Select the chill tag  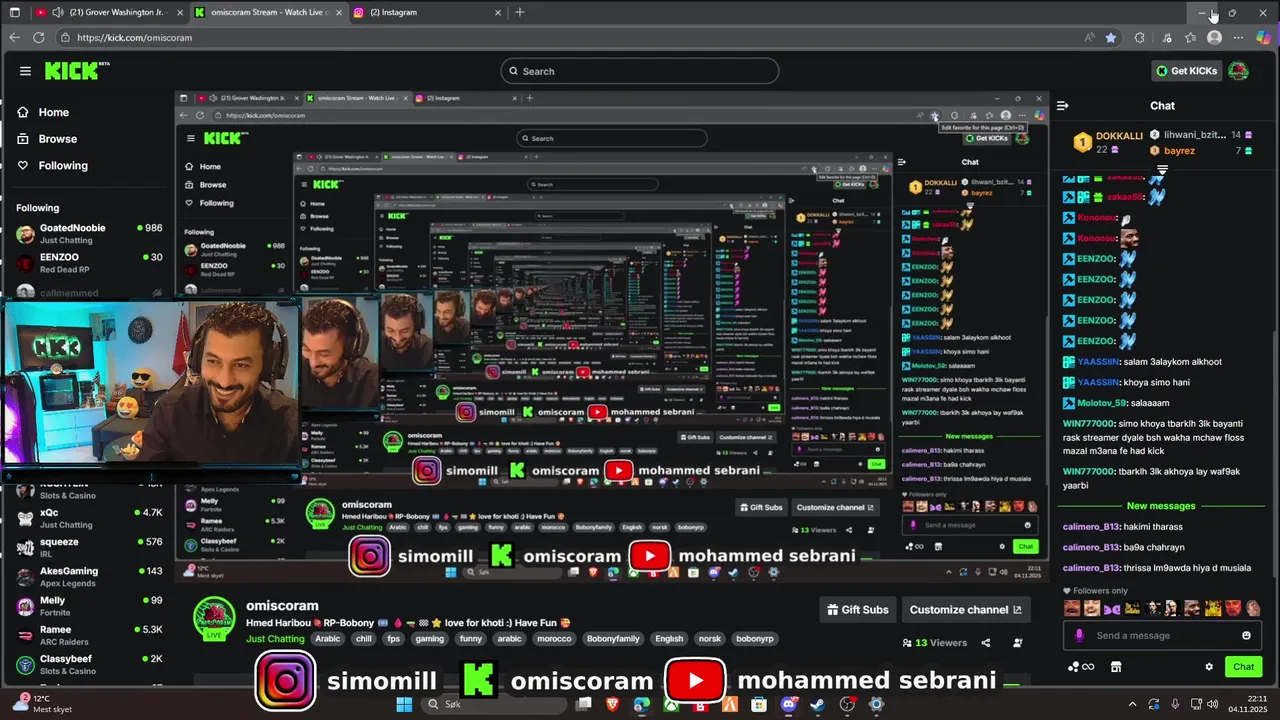coord(364,639)
